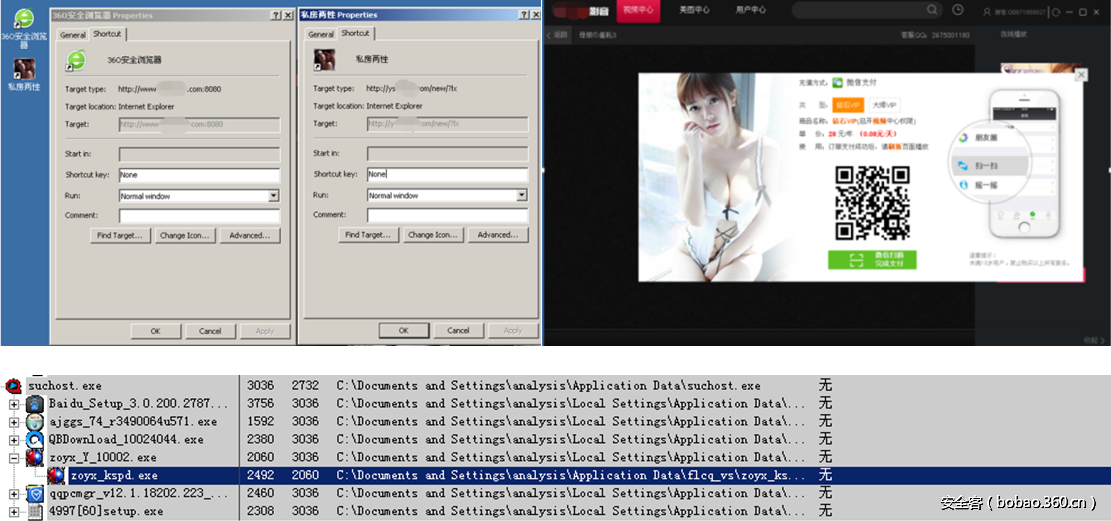The height and width of the screenshot is (521, 1111).
Task: Click Comment field in 360安全浏览器 Properties
Action: pyautogui.click(x=198, y=215)
